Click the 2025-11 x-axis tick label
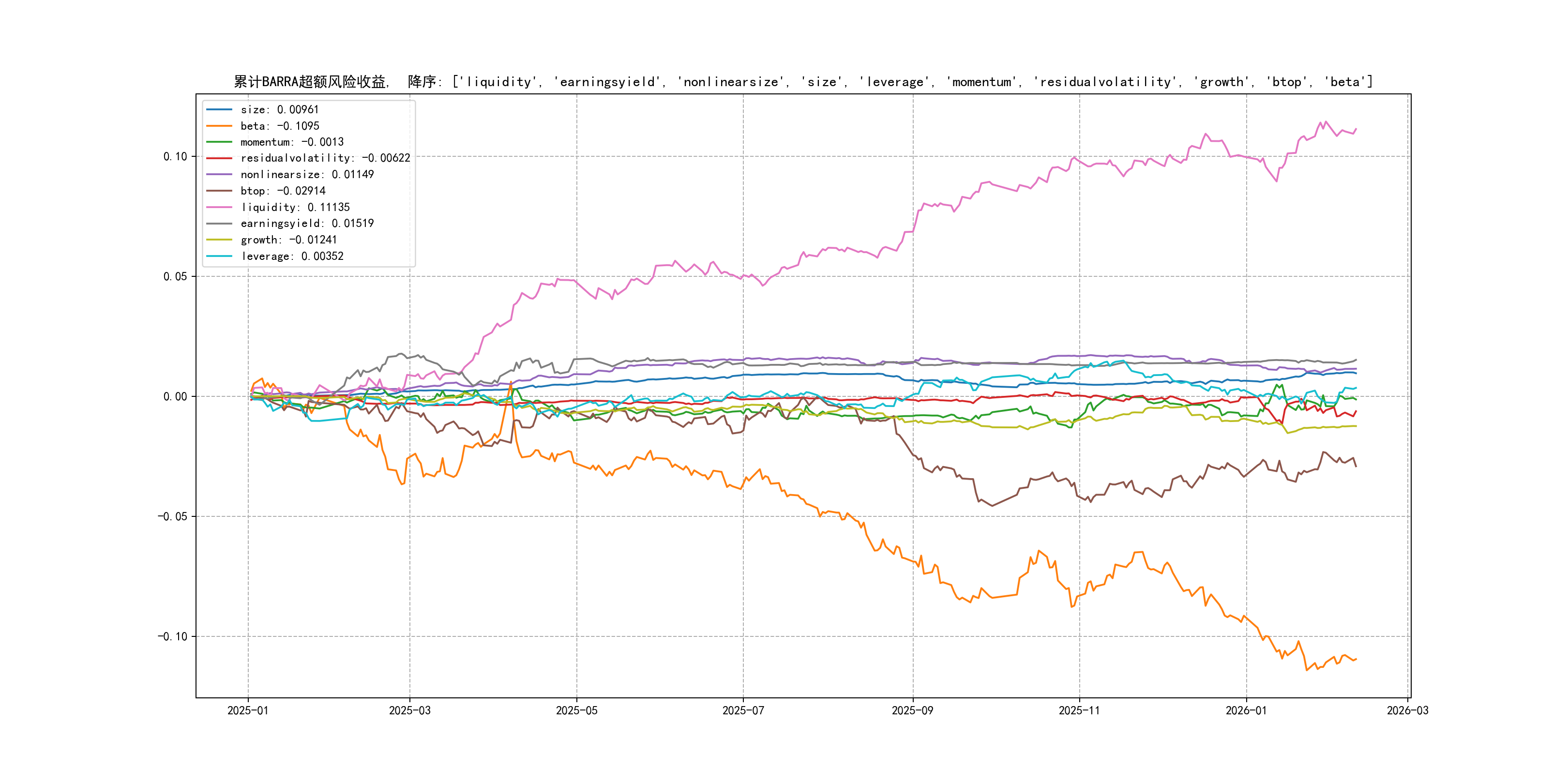The image size is (1568, 784). [1079, 710]
